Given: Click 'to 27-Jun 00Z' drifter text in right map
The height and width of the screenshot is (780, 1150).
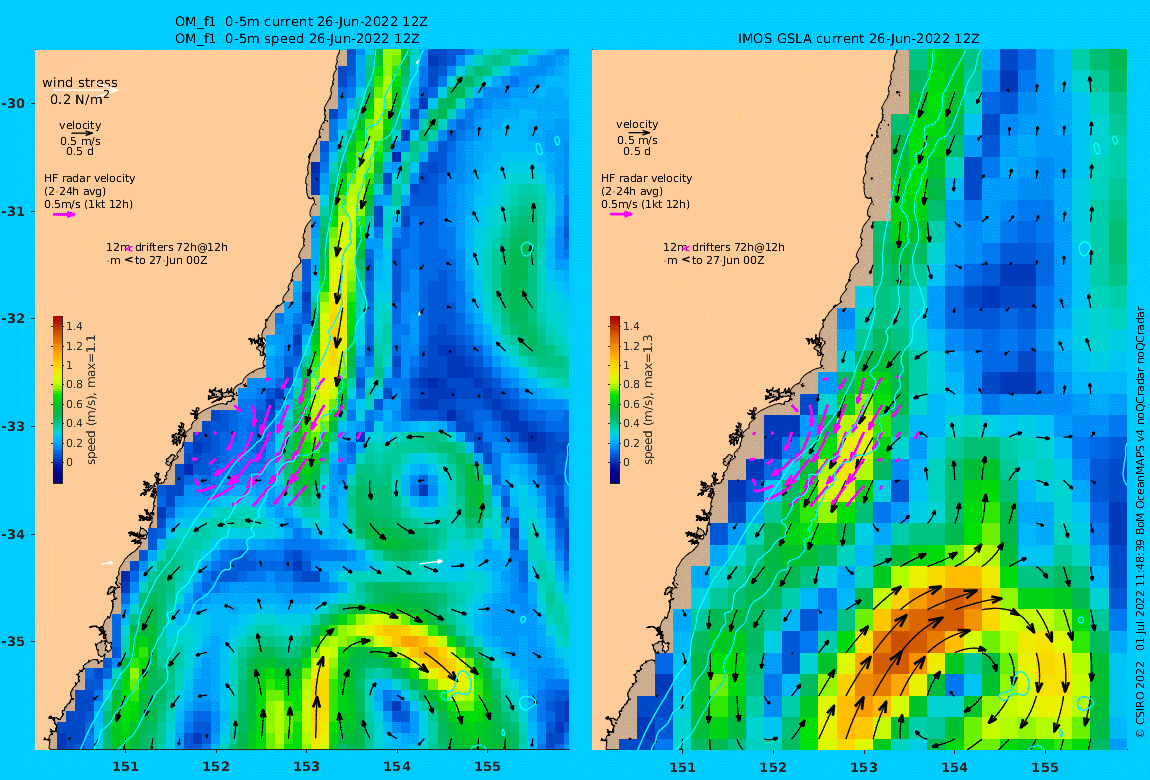Looking at the screenshot, I should 728,260.
